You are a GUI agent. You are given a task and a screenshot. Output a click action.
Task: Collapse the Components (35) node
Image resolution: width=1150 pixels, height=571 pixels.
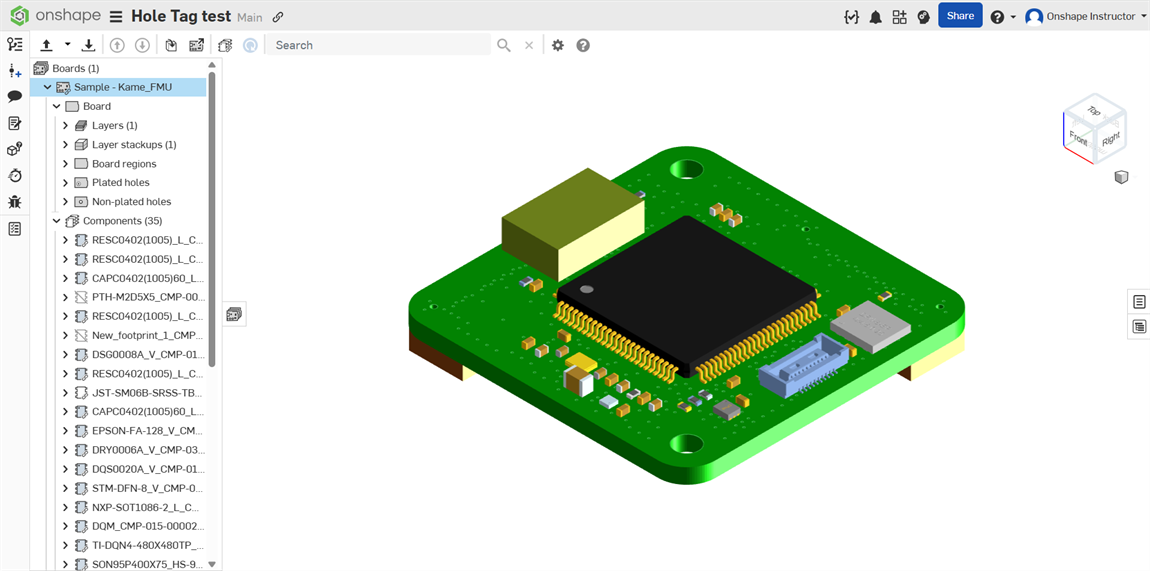click(x=57, y=221)
